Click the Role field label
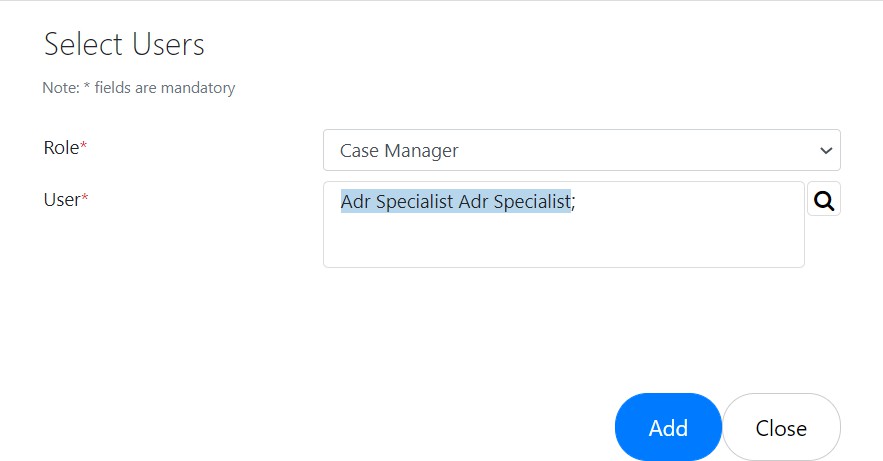Image resolution: width=883 pixels, height=461 pixels. (x=61, y=147)
